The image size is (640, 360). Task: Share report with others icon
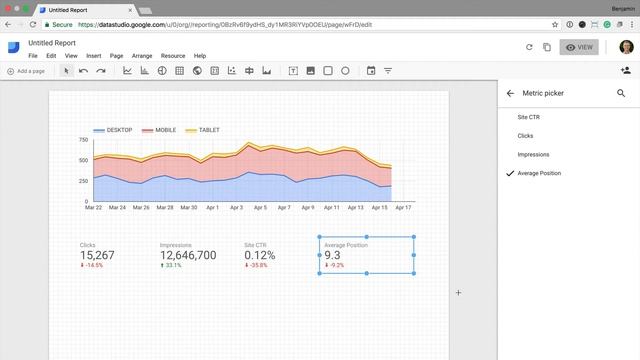tap(626, 71)
